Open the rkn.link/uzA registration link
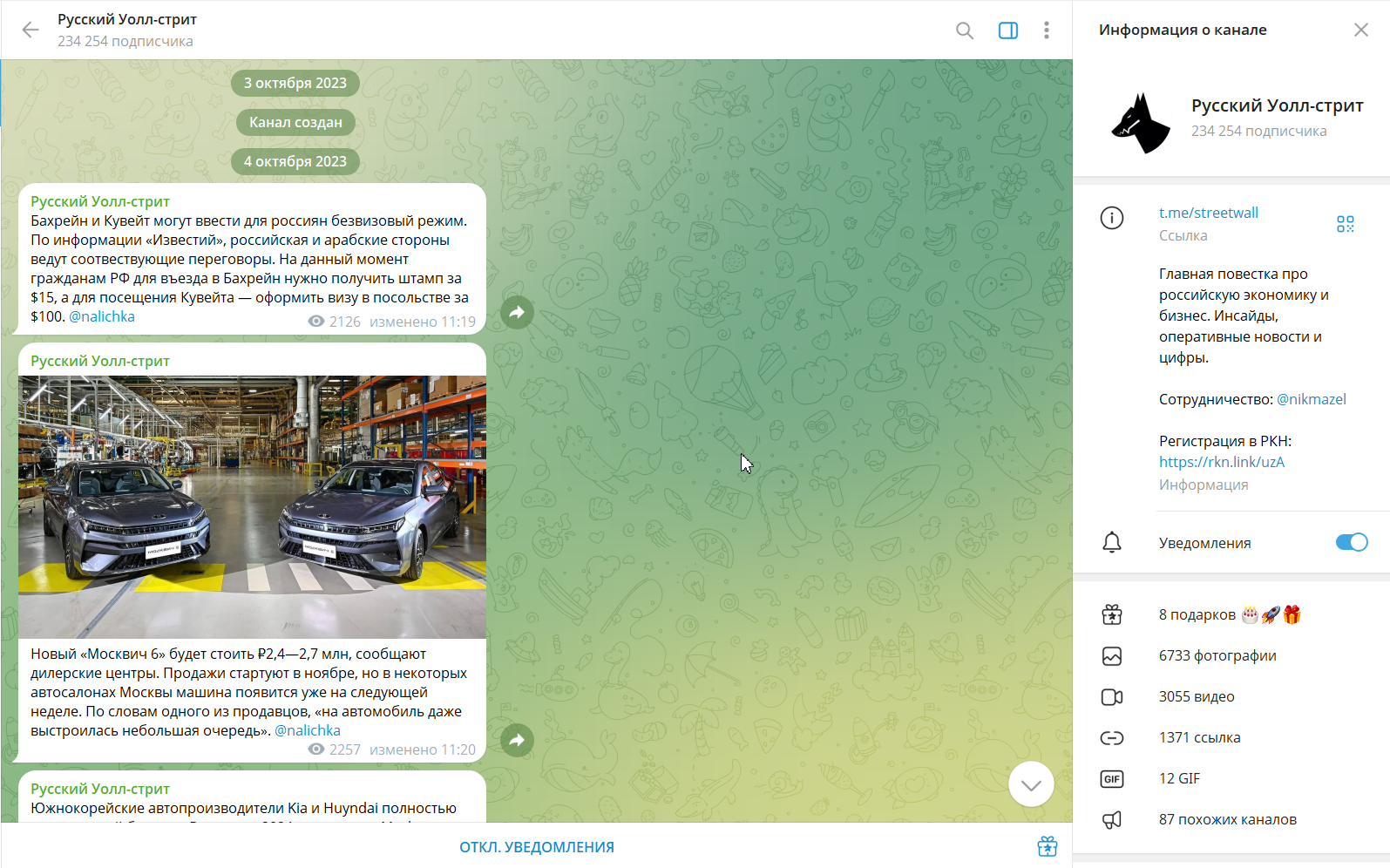 click(1221, 462)
